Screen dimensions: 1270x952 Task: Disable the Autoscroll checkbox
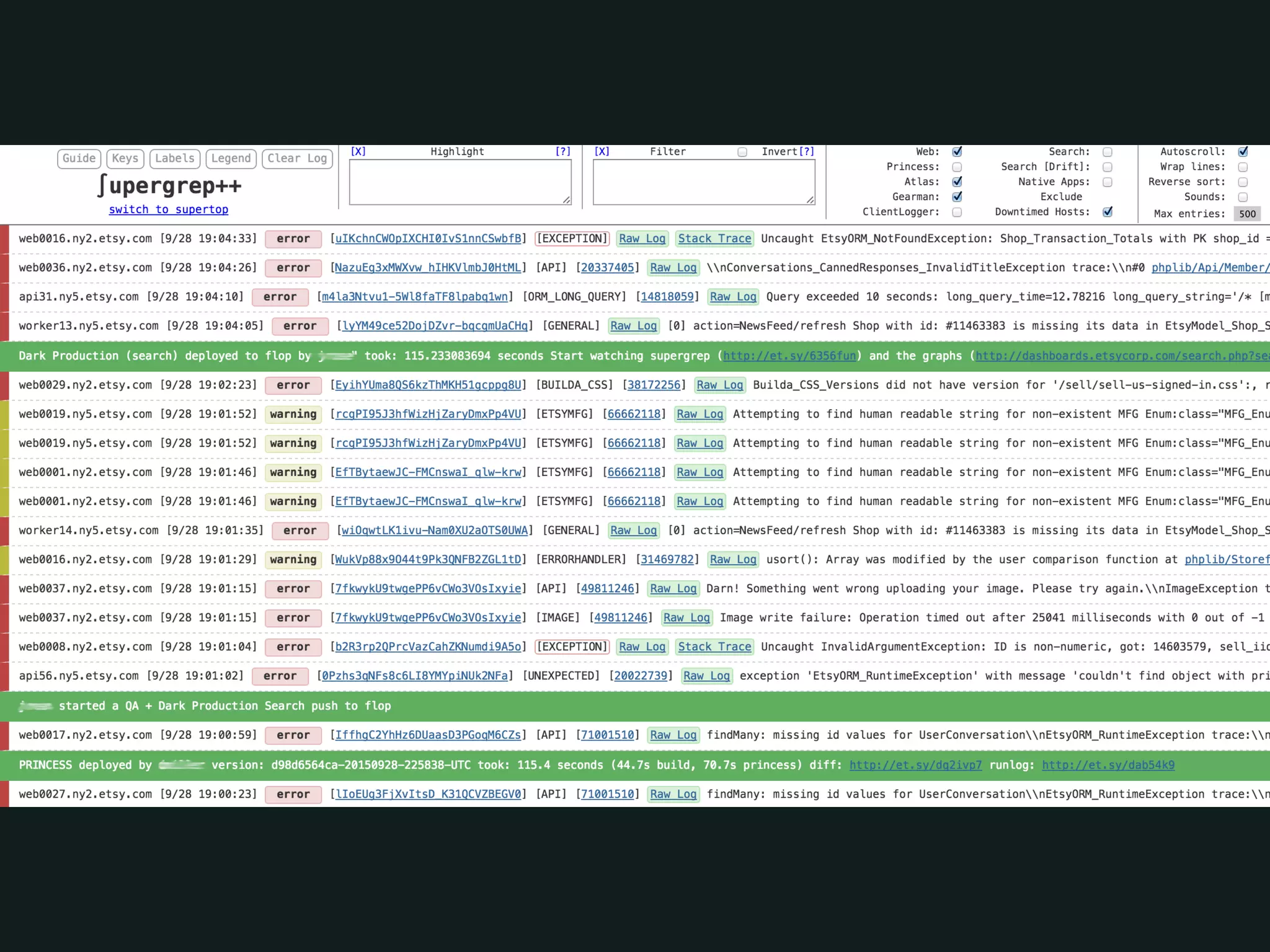click(x=1243, y=152)
